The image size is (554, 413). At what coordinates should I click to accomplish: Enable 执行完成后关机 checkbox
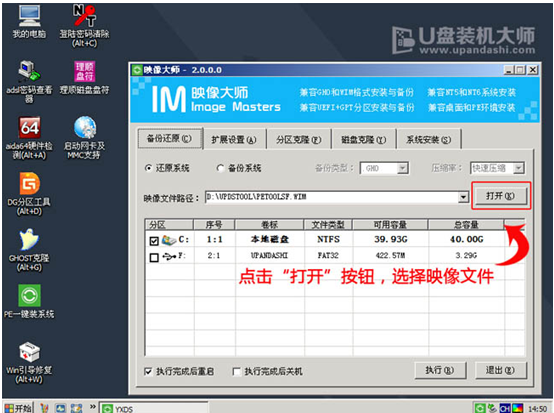coord(237,371)
